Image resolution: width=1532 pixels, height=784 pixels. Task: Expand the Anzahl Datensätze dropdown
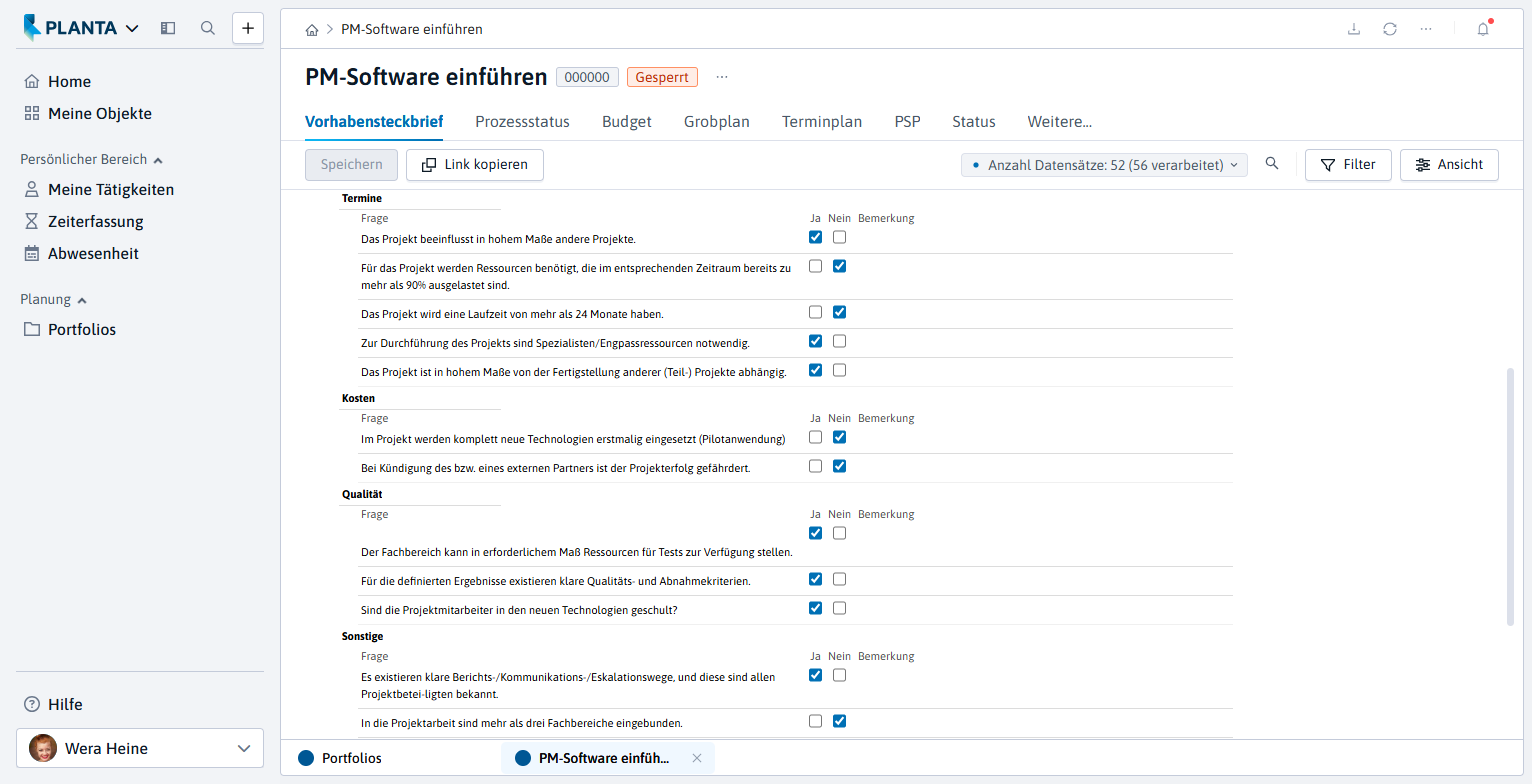[1104, 165]
